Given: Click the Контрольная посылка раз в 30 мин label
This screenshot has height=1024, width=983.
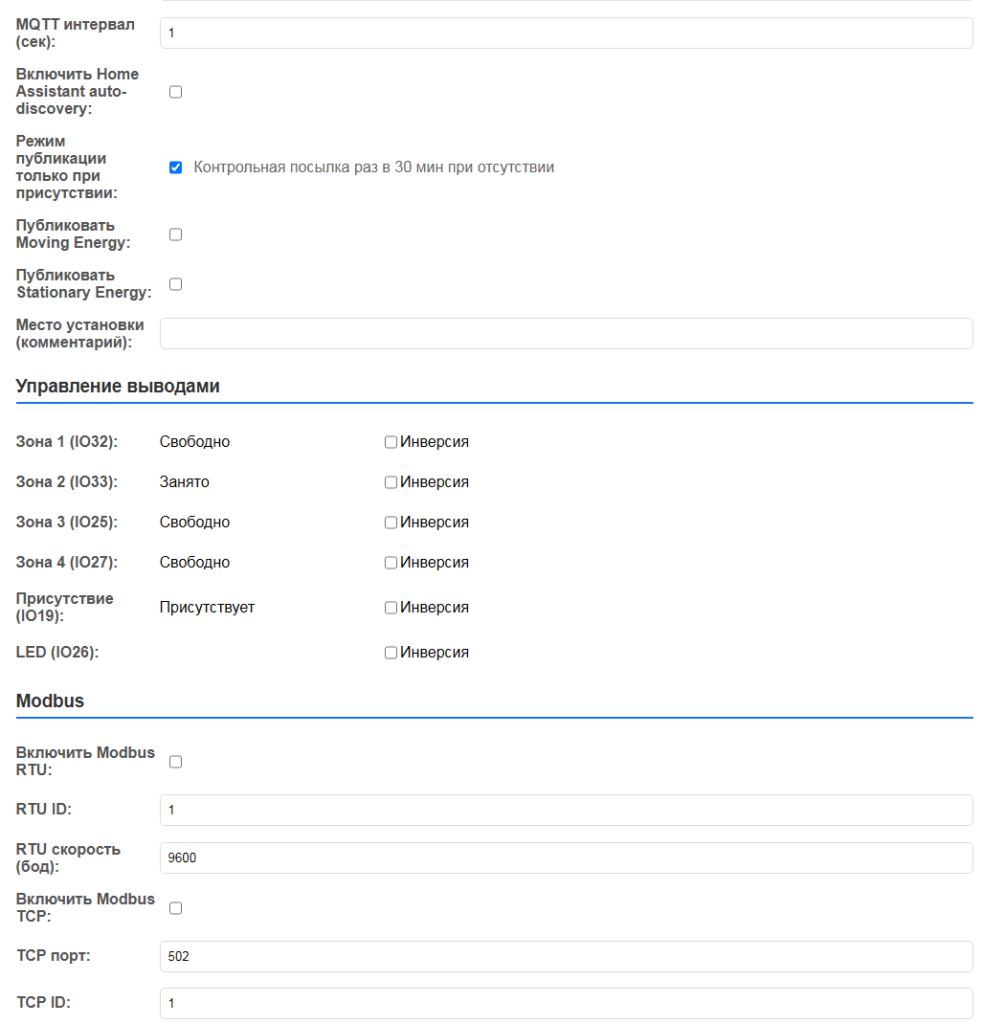Looking at the screenshot, I should [373, 168].
